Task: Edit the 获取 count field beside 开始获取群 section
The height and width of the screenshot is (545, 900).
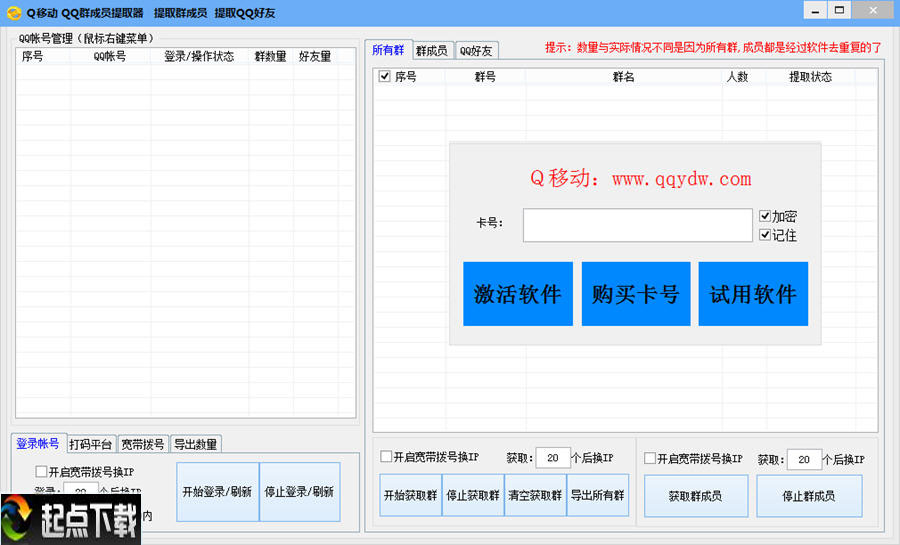Action: (553, 458)
